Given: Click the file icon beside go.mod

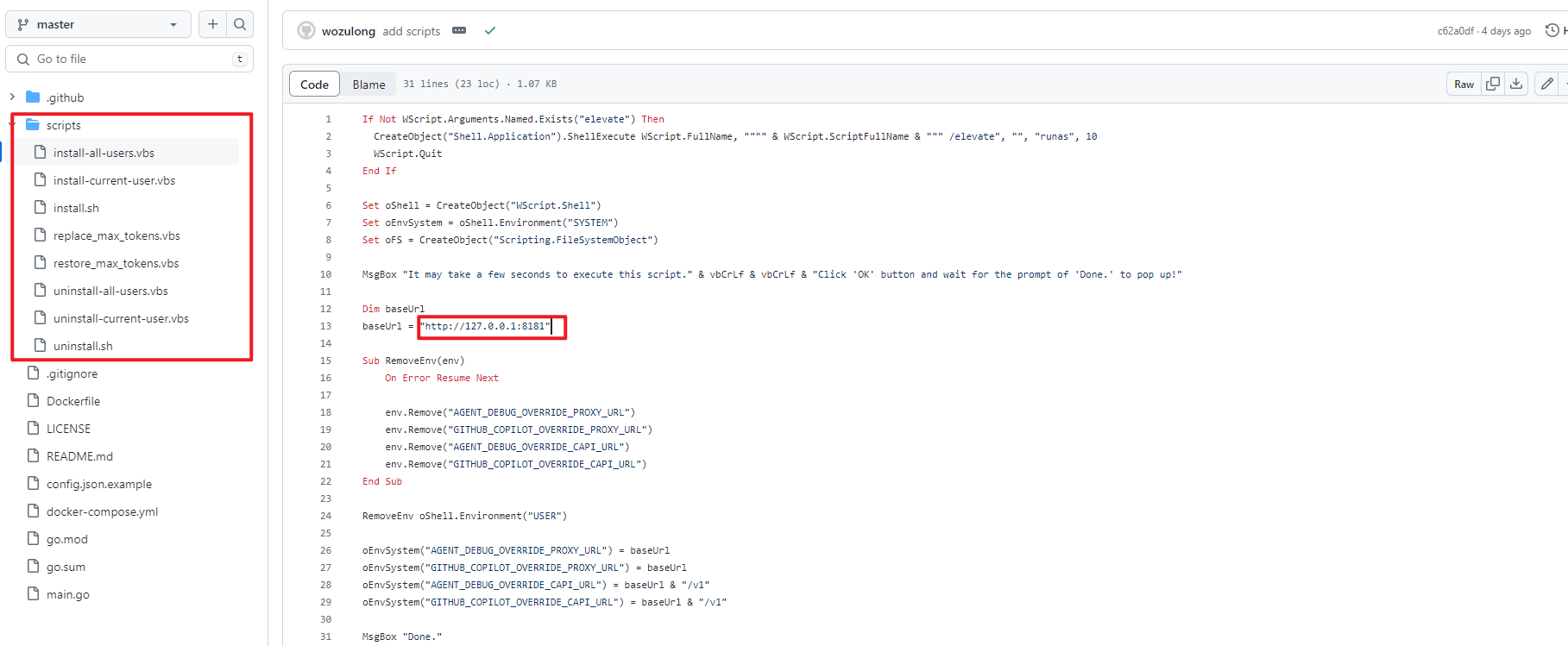Looking at the screenshot, I should pyautogui.click(x=34, y=538).
